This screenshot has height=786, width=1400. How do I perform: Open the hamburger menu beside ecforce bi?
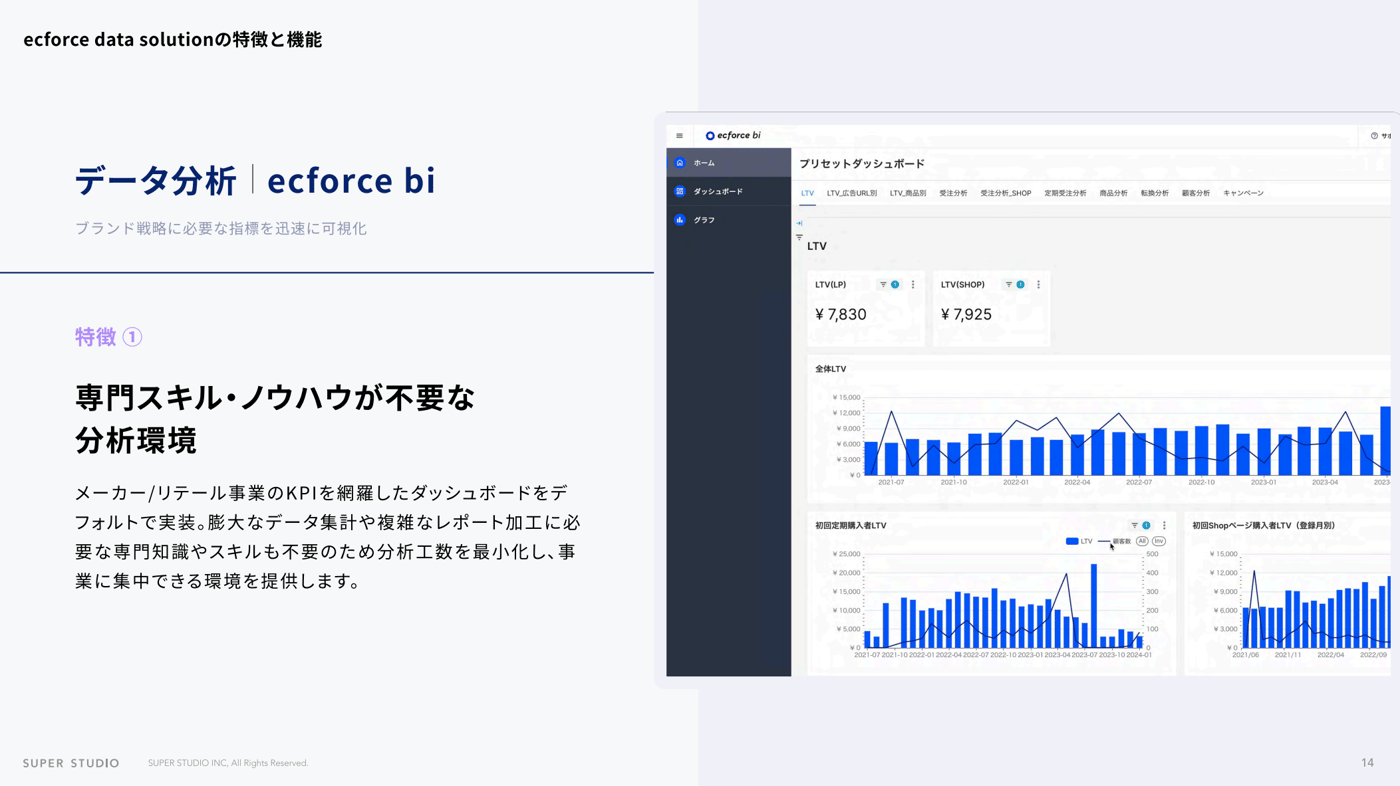pyautogui.click(x=680, y=136)
